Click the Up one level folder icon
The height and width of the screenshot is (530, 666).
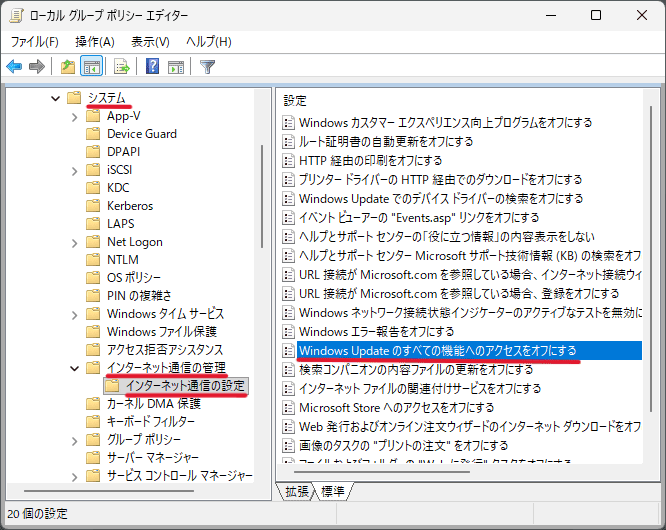[x=68, y=67]
